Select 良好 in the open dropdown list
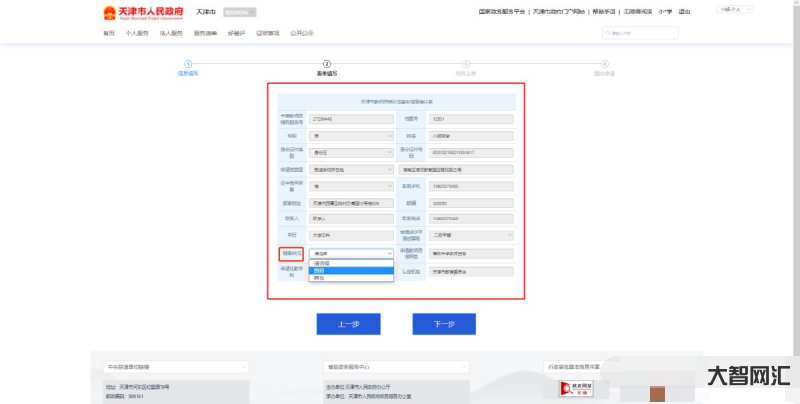This screenshot has width=800, height=404. [x=351, y=270]
